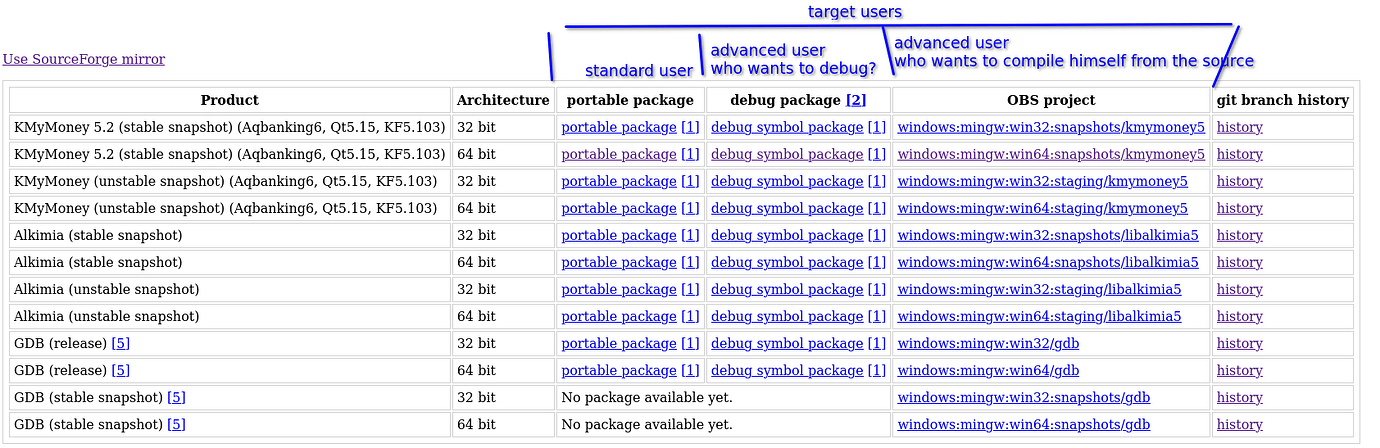Open the windows:mingw:win32:snapshots/libalkimia5 link
1380x448 pixels.
(x=1047, y=235)
